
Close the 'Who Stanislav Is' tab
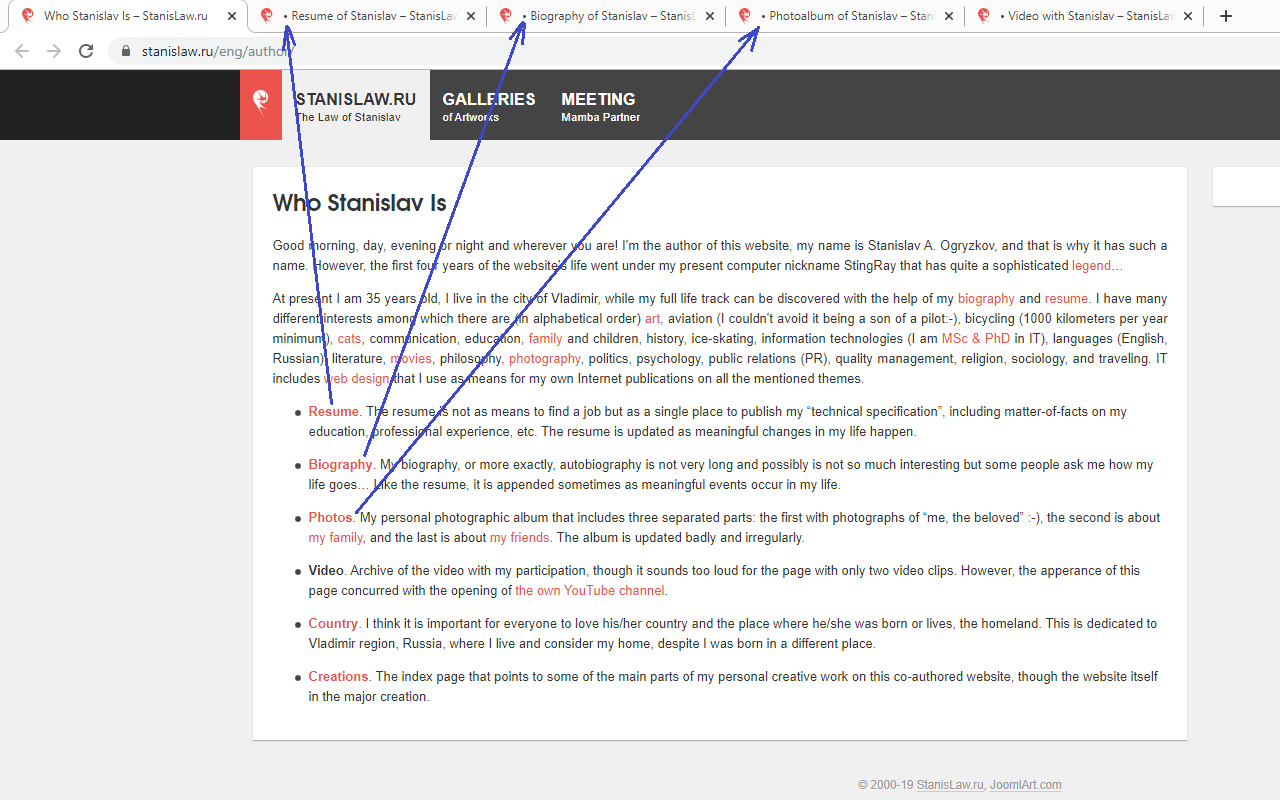(232, 16)
